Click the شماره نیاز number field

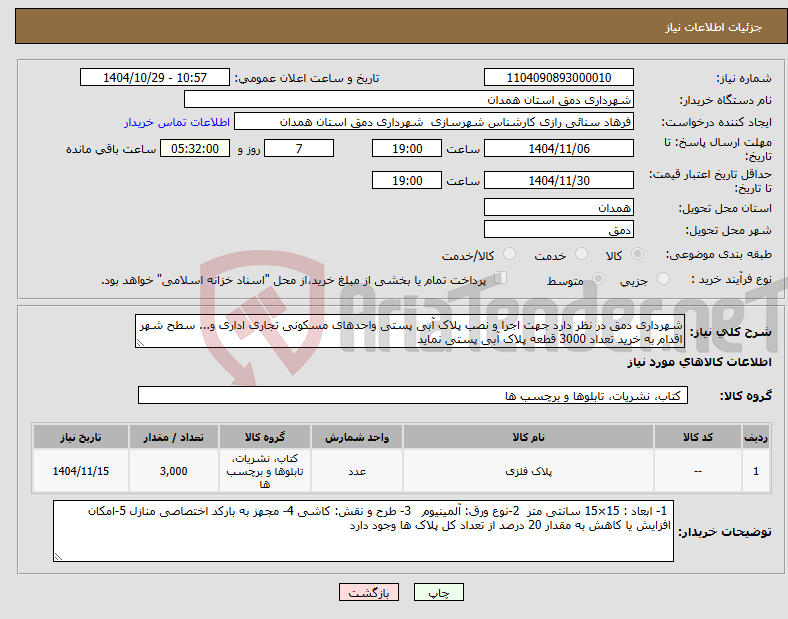tap(558, 77)
